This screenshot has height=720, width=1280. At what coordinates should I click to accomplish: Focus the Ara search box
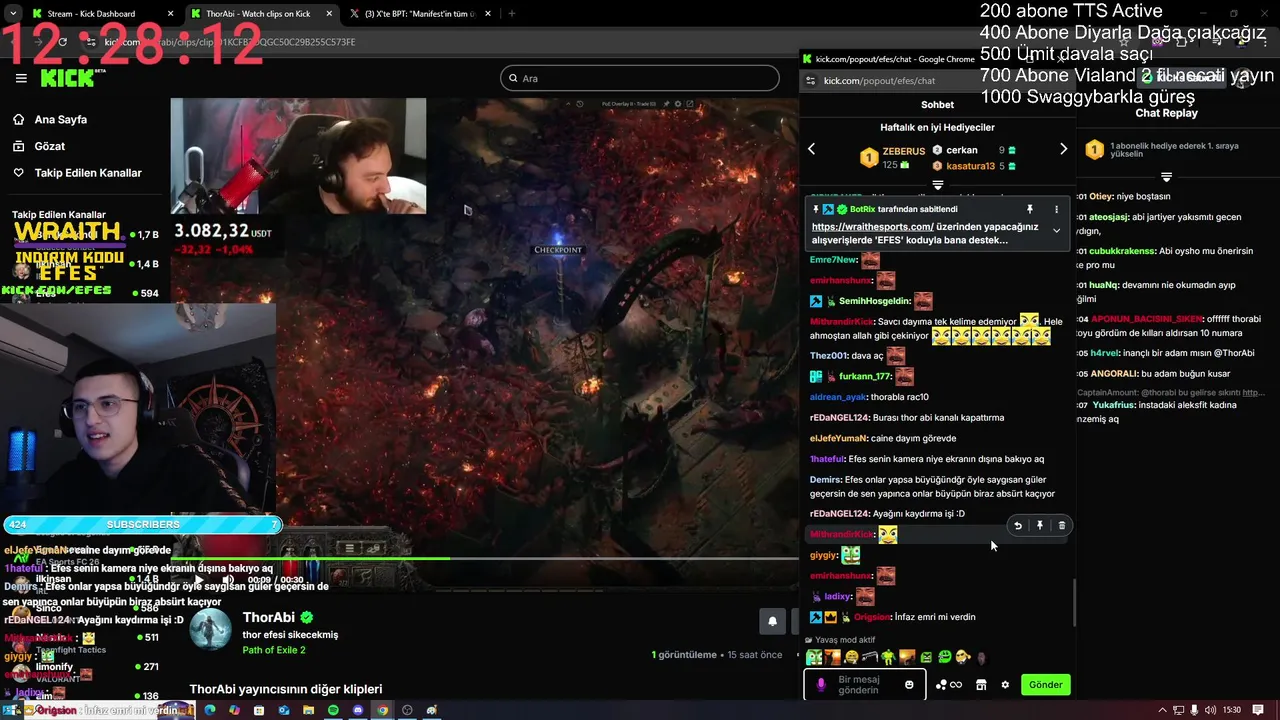coord(640,78)
